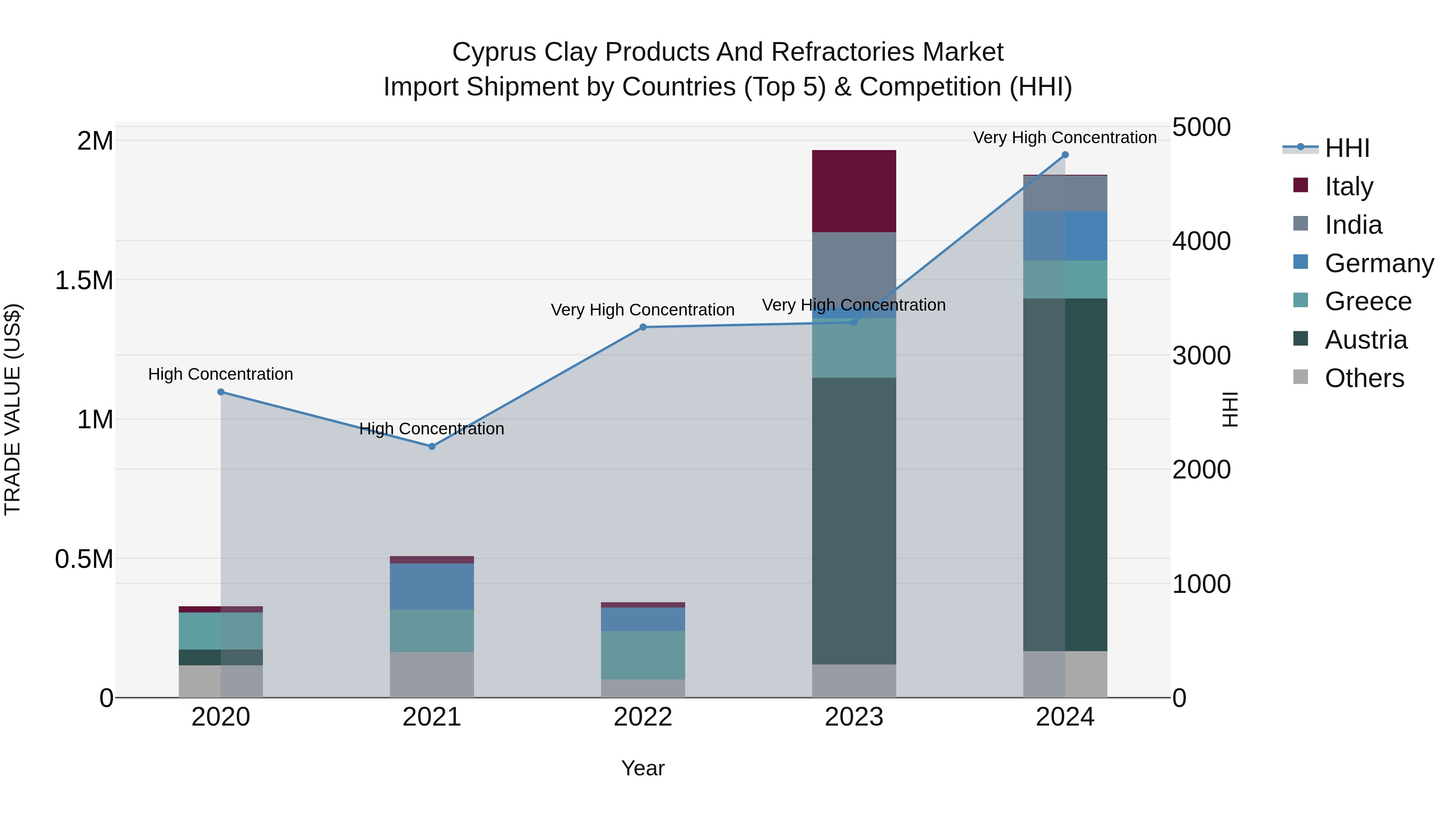This screenshot has width=1456, height=819.
Task: Click the chart title text
Action: tap(728, 70)
